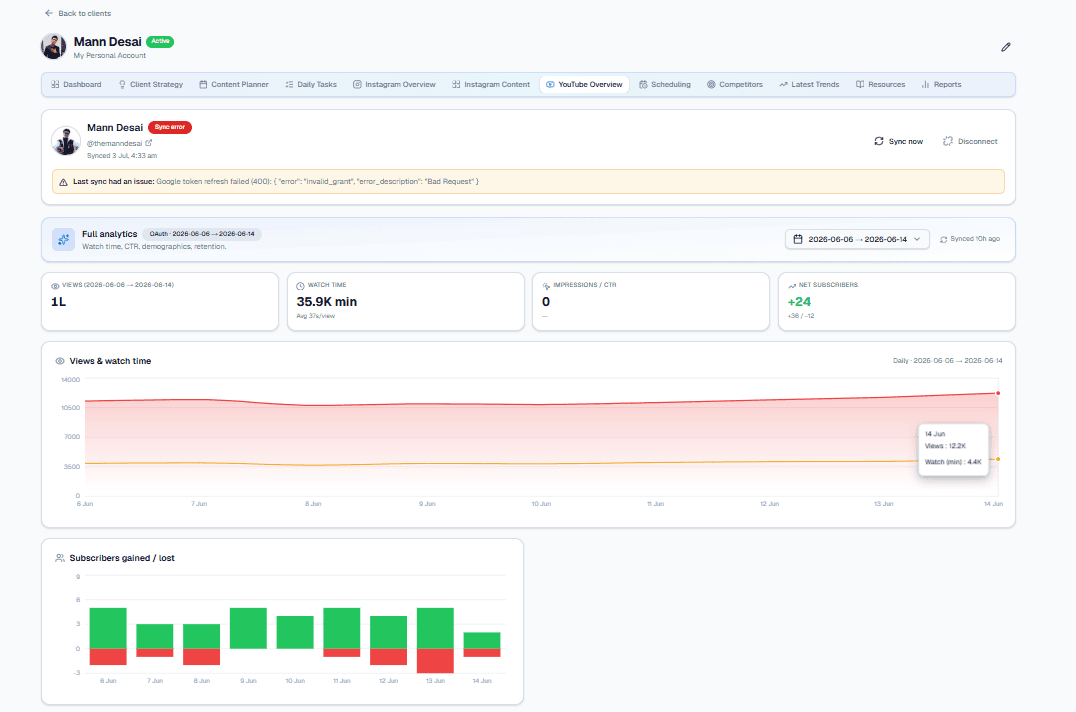Screen dimensions: 1076x712
Task: Click the green gained bar for 14 Jun
Action: click(482, 640)
